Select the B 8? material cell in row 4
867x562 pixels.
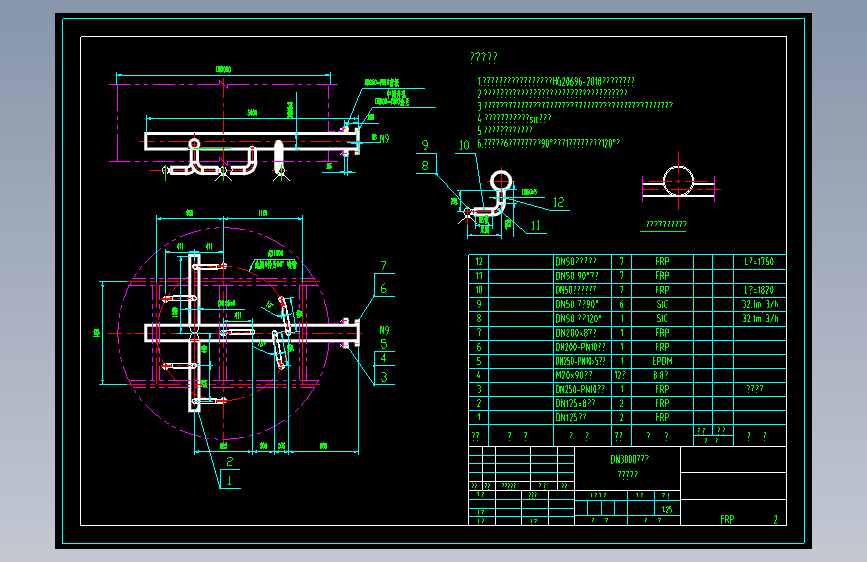pyautogui.click(x=661, y=375)
